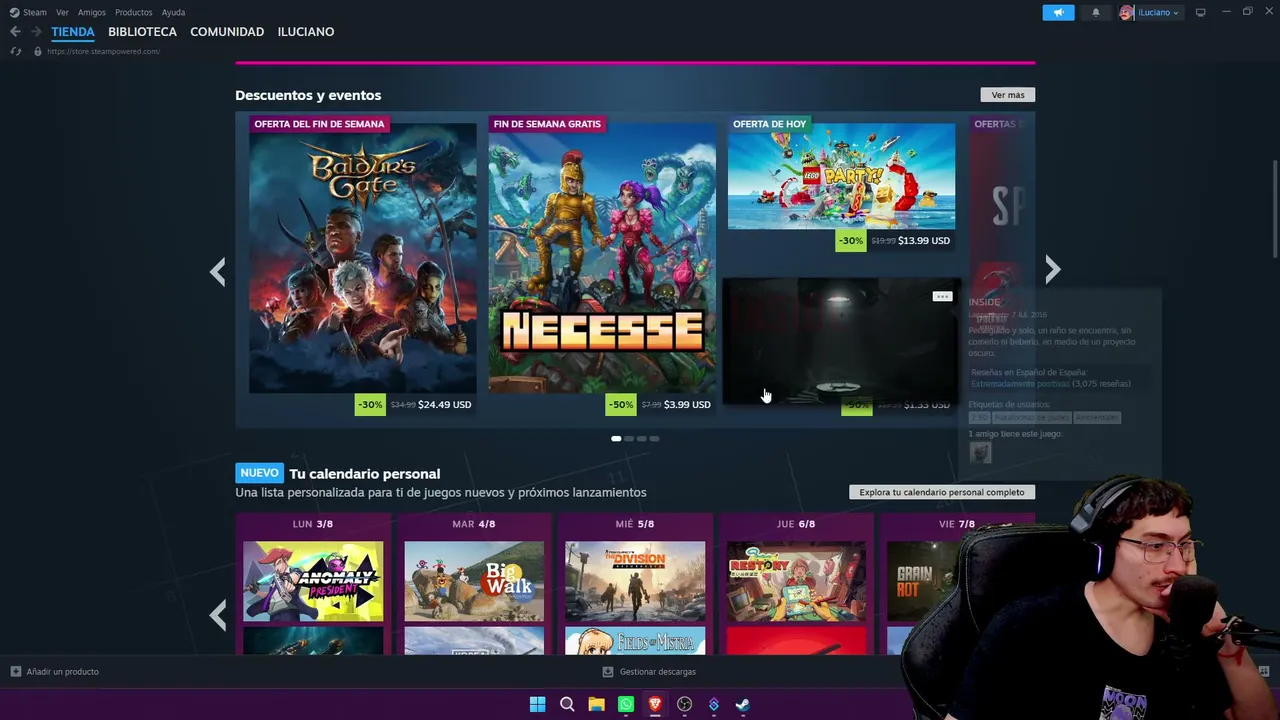Open WhatsApp from the taskbar
Viewport: 1280px width, 720px height.
626,704
